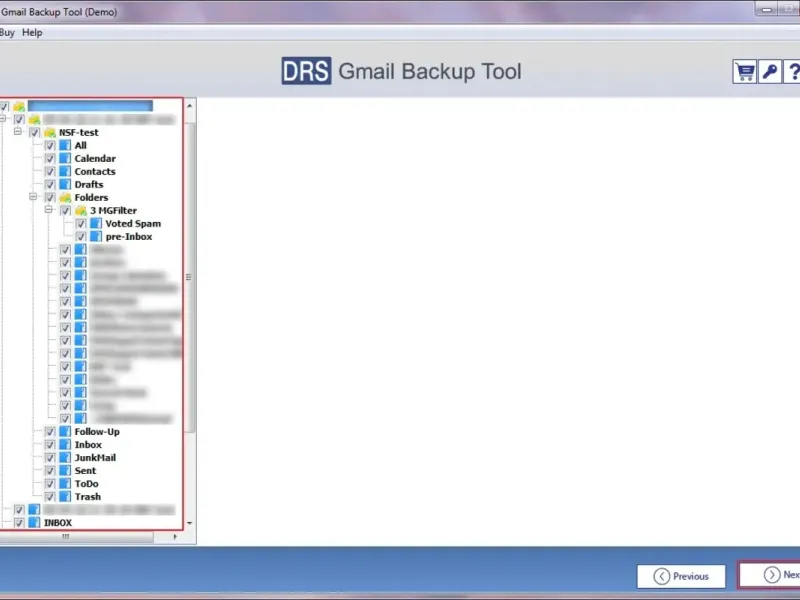Toggle the Follow-Up checkbox

click(49, 432)
